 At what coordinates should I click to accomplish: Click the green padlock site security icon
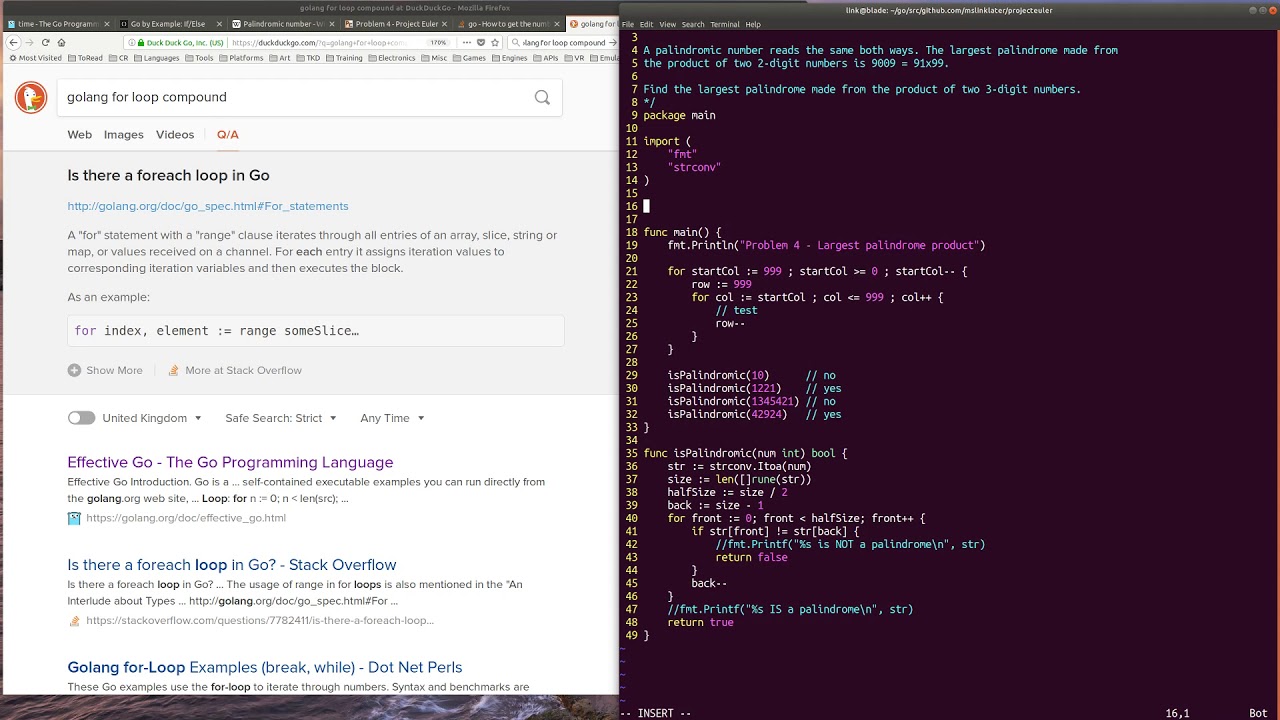(x=141, y=43)
